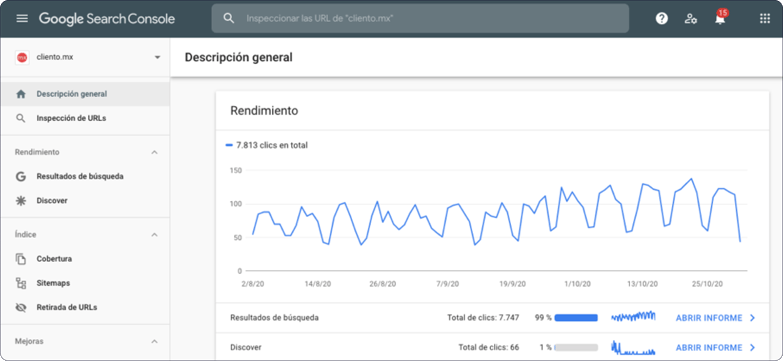Click the 13/10/20 date axis label
783x361 pixels.
[x=643, y=284]
